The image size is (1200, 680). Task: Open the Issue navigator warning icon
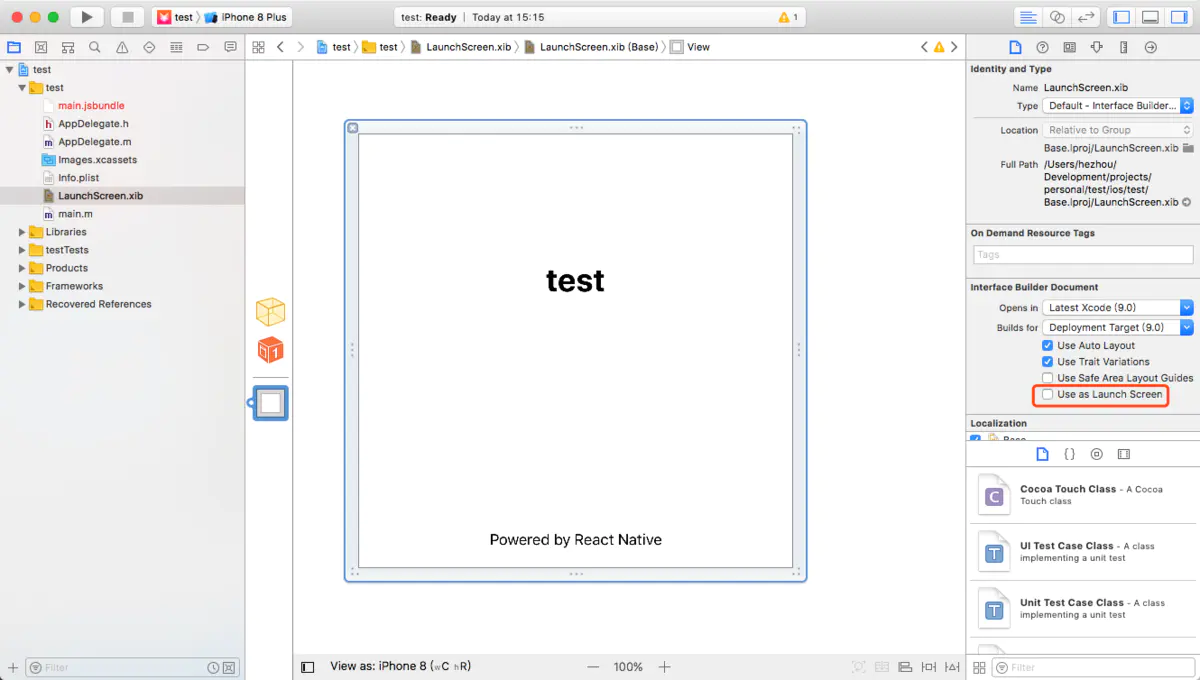[x=122, y=47]
